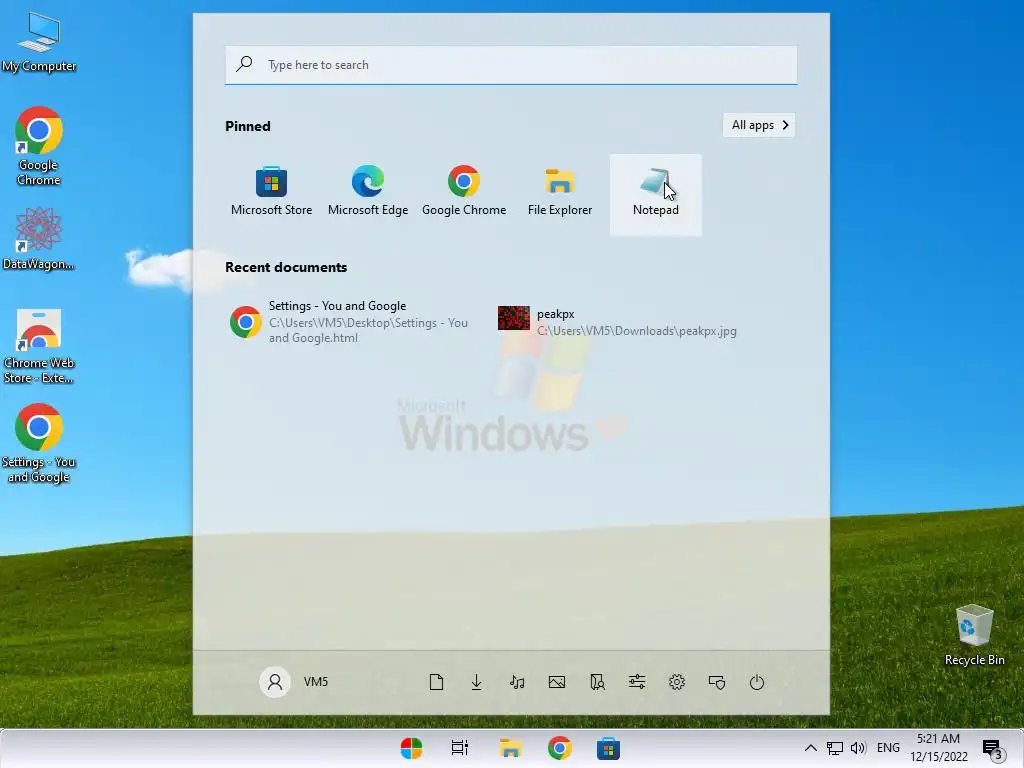The height and width of the screenshot is (768, 1024).
Task: Show hidden system tray icons
Action: point(810,748)
